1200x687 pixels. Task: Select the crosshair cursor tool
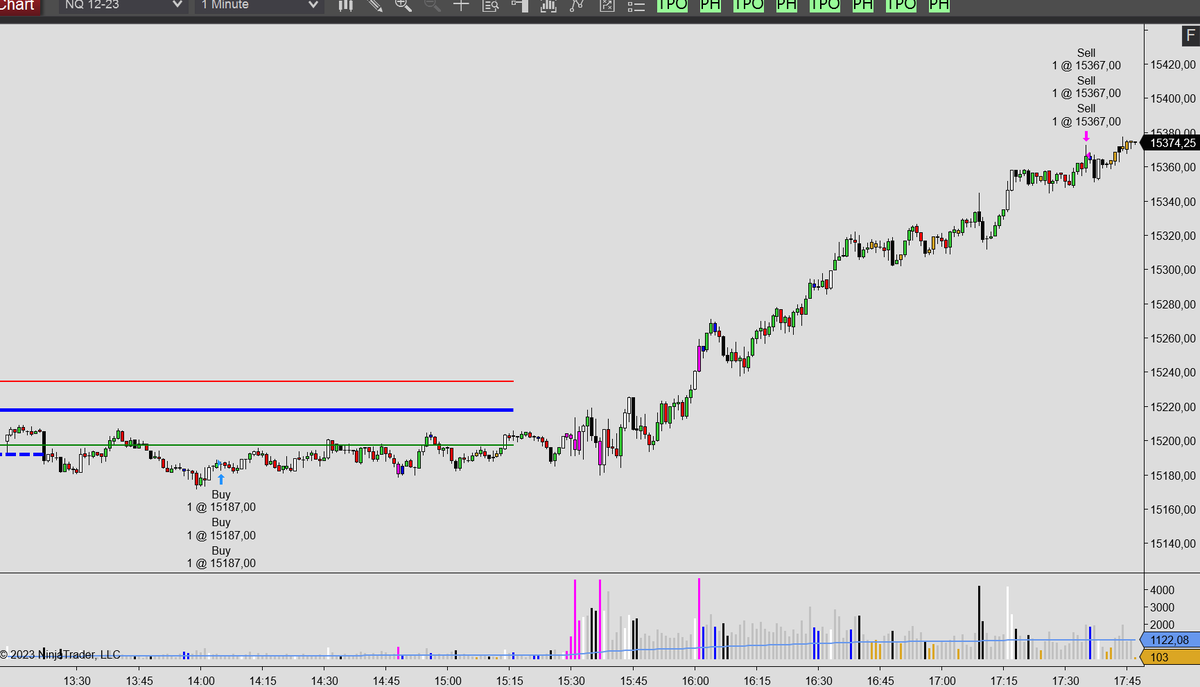[461, 6]
